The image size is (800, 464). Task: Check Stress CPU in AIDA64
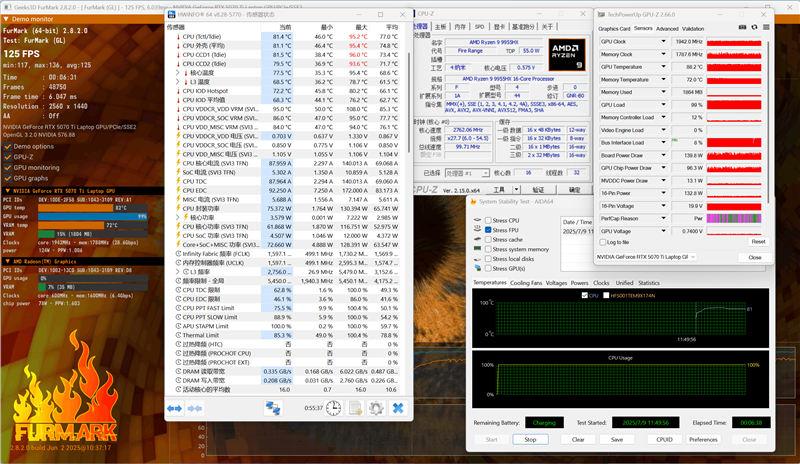pyautogui.click(x=488, y=221)
